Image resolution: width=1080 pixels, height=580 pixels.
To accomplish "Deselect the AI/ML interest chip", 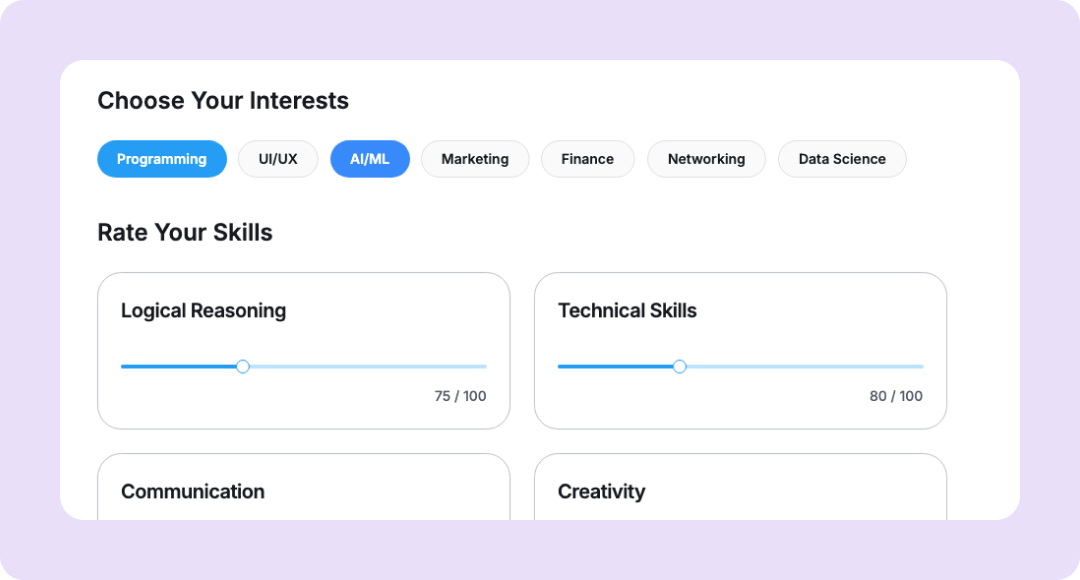I will pyautogui.click(x=370, y=159).
